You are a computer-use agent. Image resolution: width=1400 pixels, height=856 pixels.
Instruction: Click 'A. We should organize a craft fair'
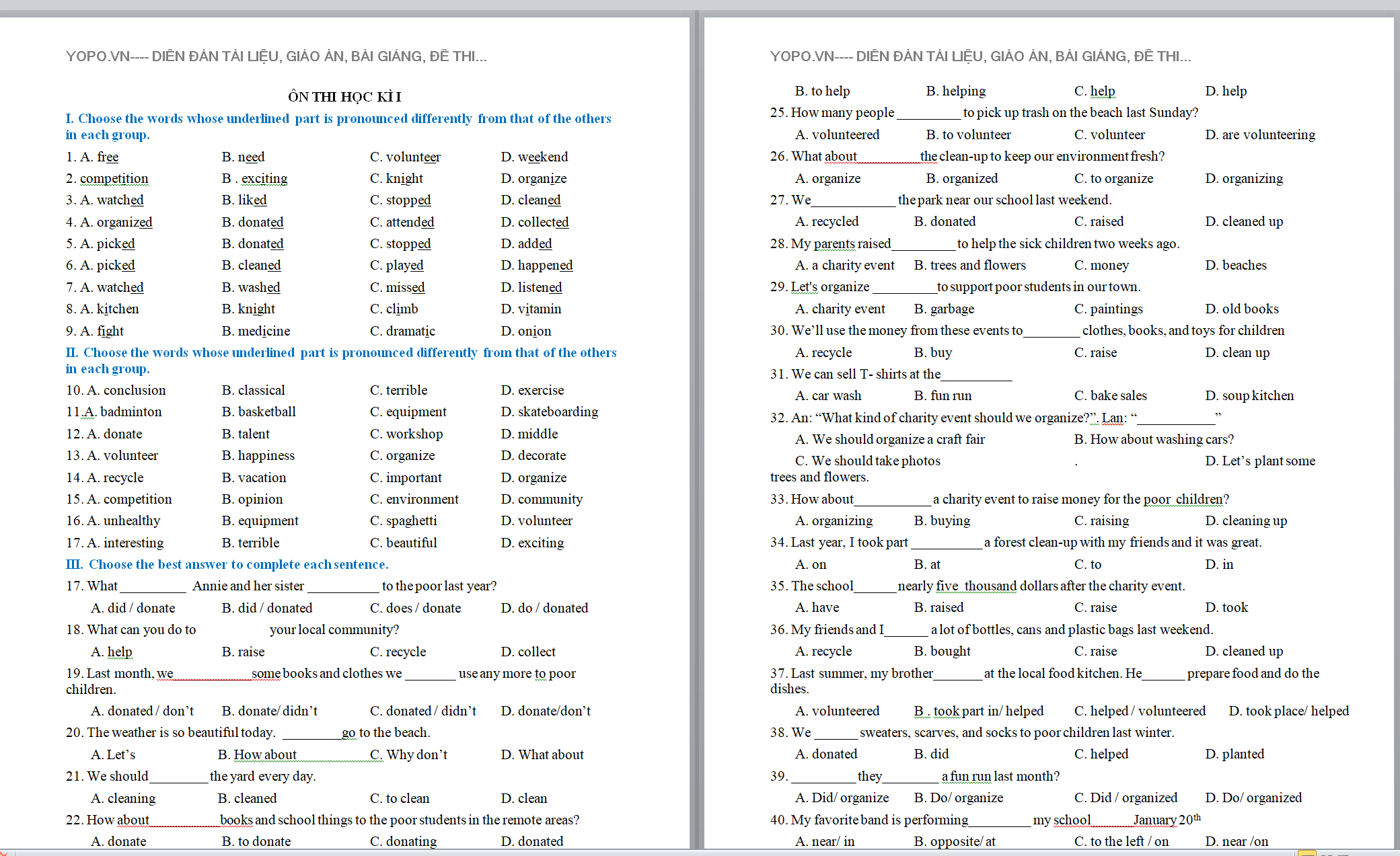(x=889, y=439)
